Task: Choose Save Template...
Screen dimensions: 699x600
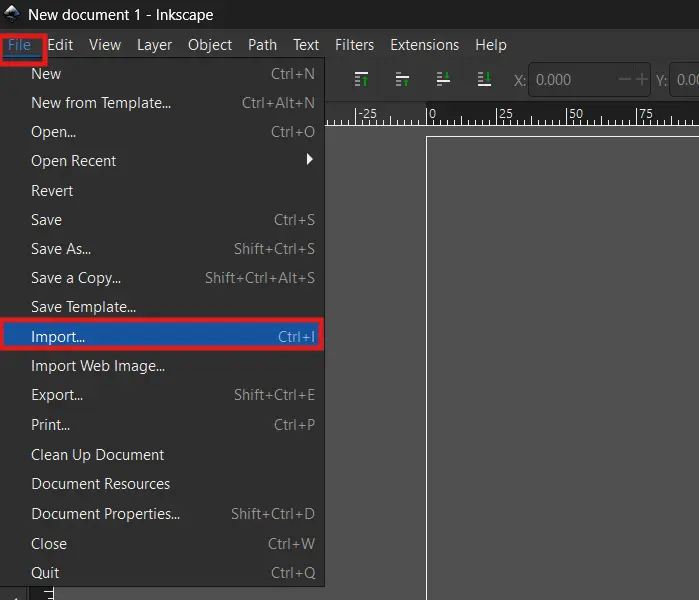Action: click(162, 307)
